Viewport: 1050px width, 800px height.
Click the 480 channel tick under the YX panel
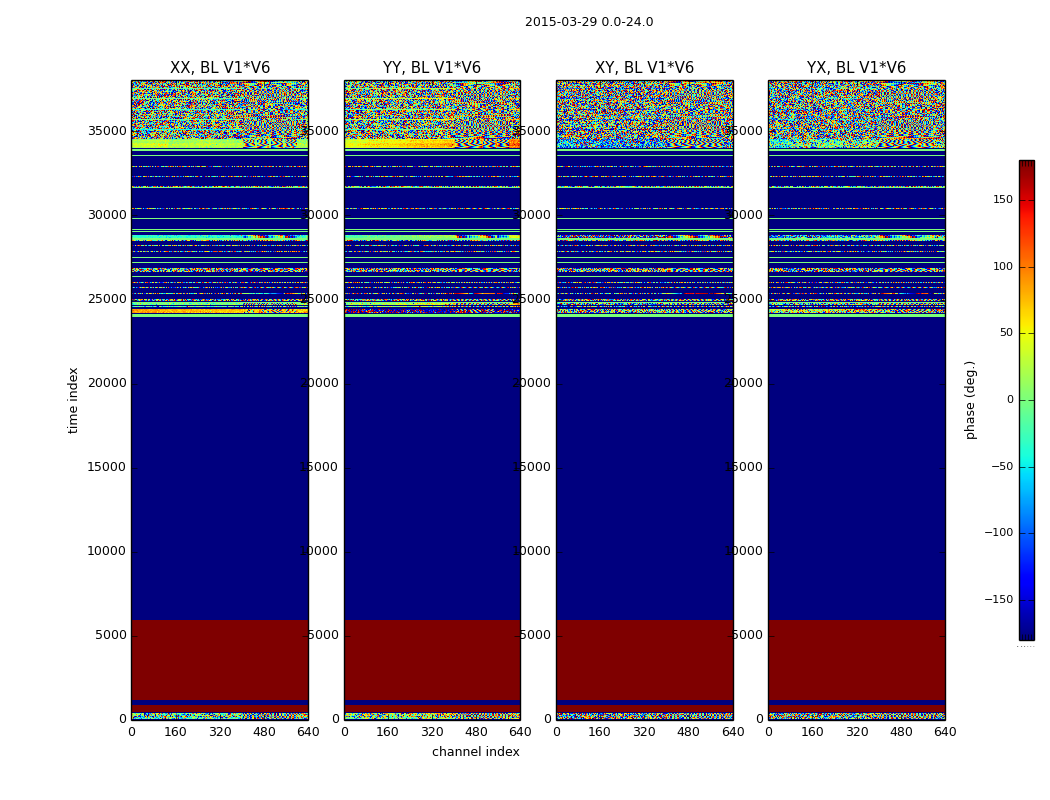pos(901,732)
